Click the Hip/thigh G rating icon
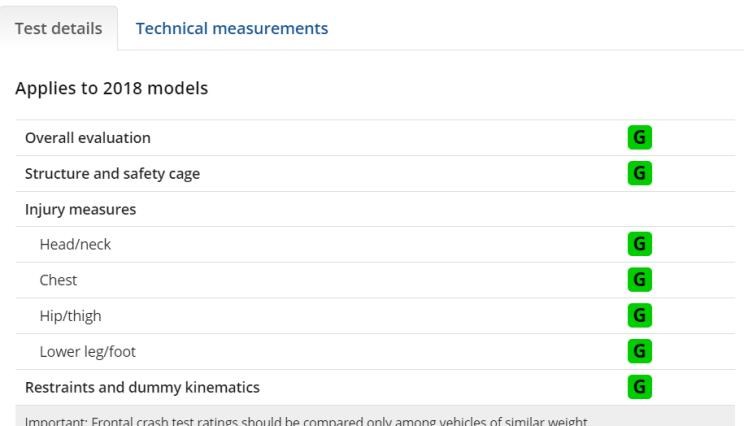 (640, 315)
